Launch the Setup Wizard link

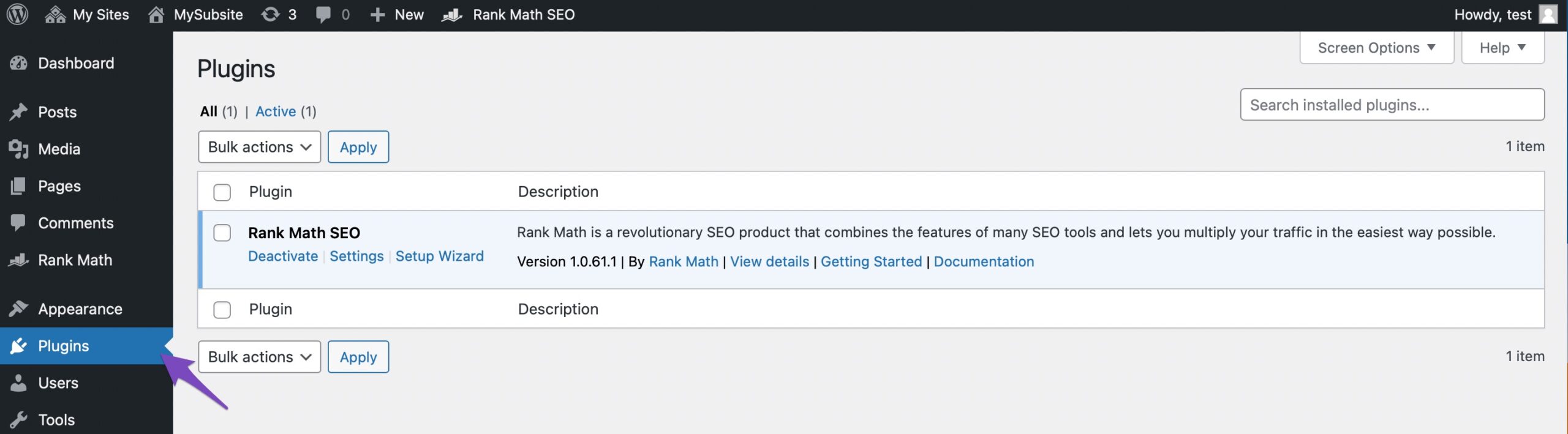(439, 256)
